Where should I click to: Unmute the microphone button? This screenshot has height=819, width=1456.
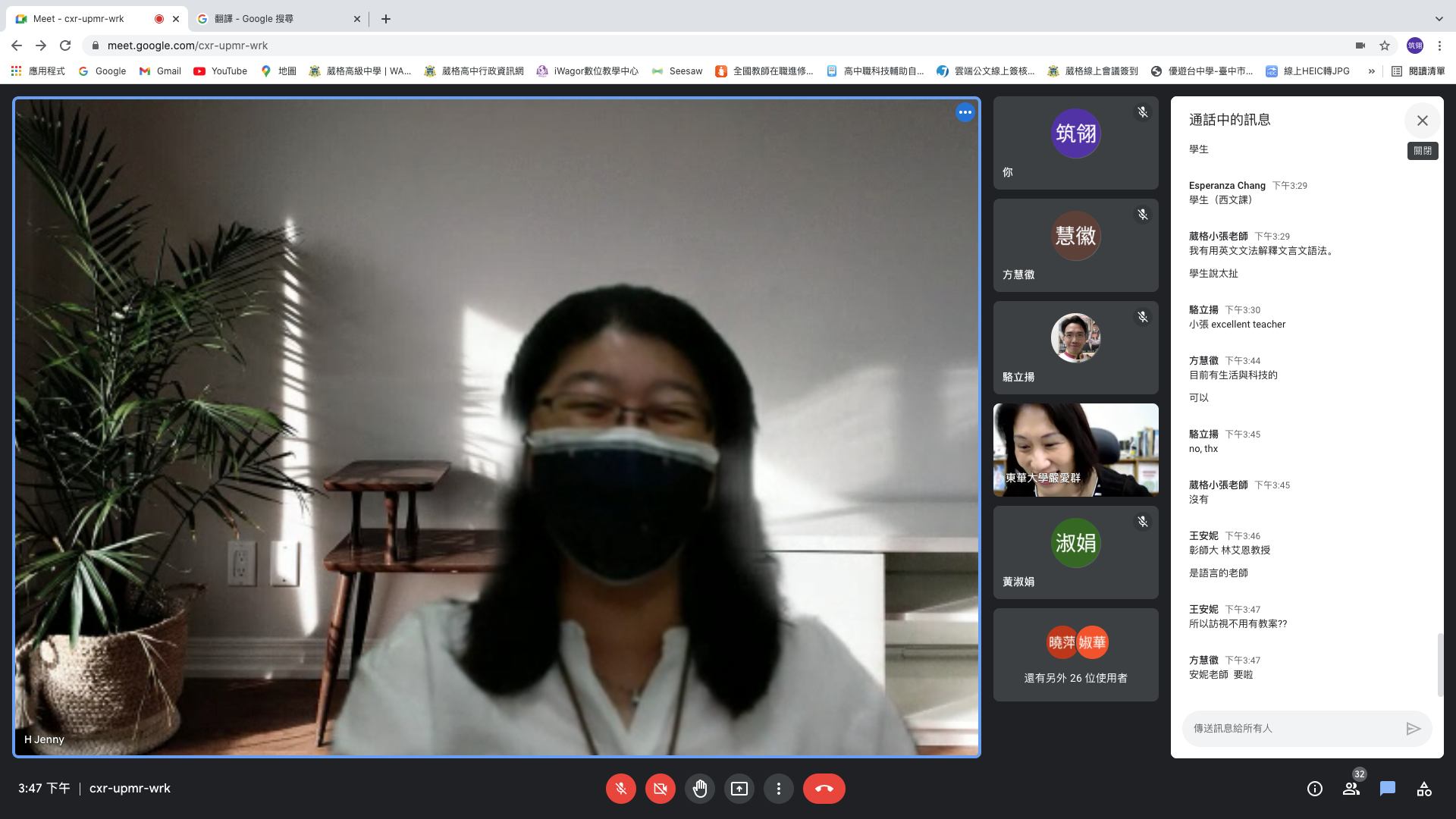point(620,789)
